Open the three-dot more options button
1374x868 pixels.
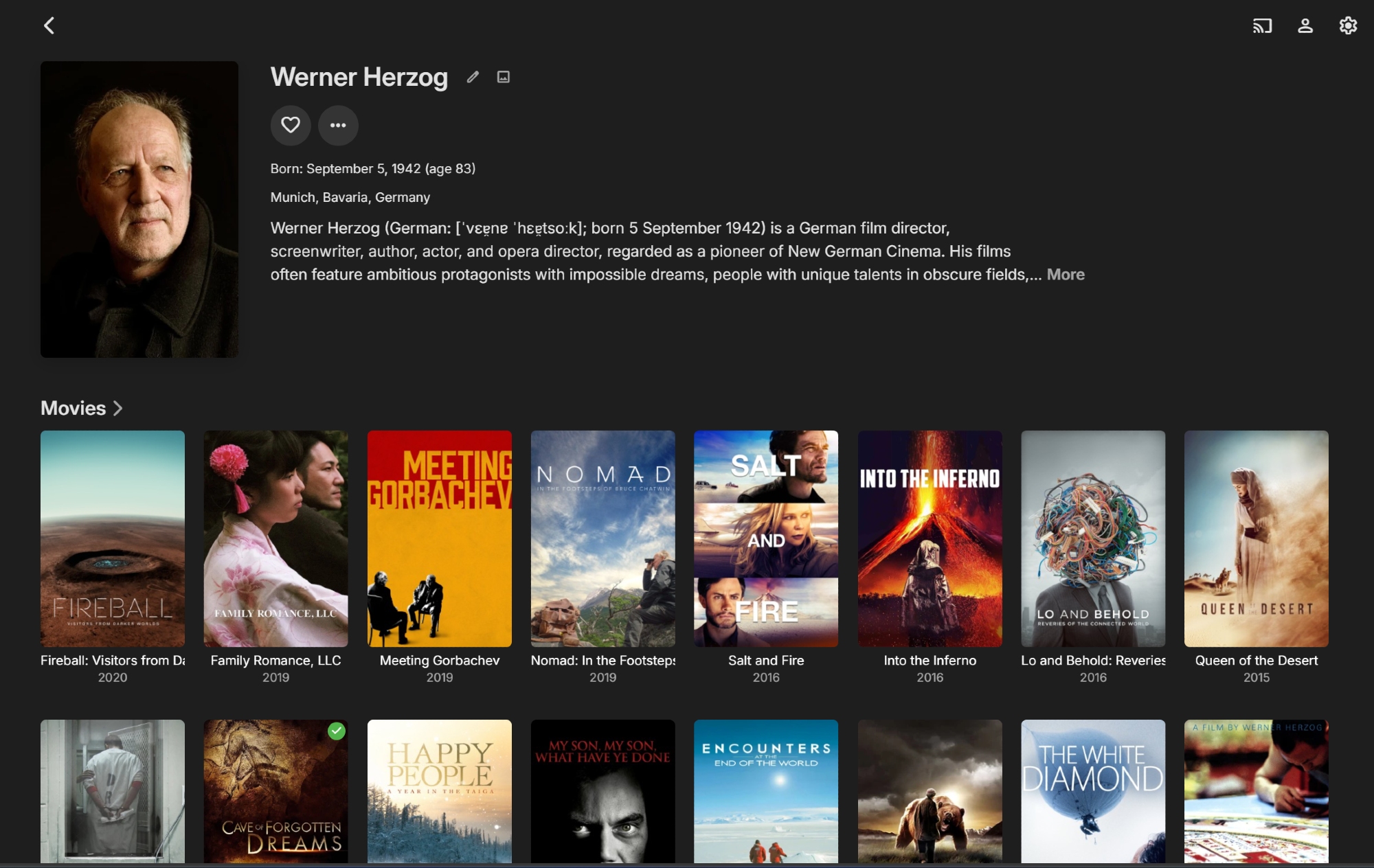(338, 125)
